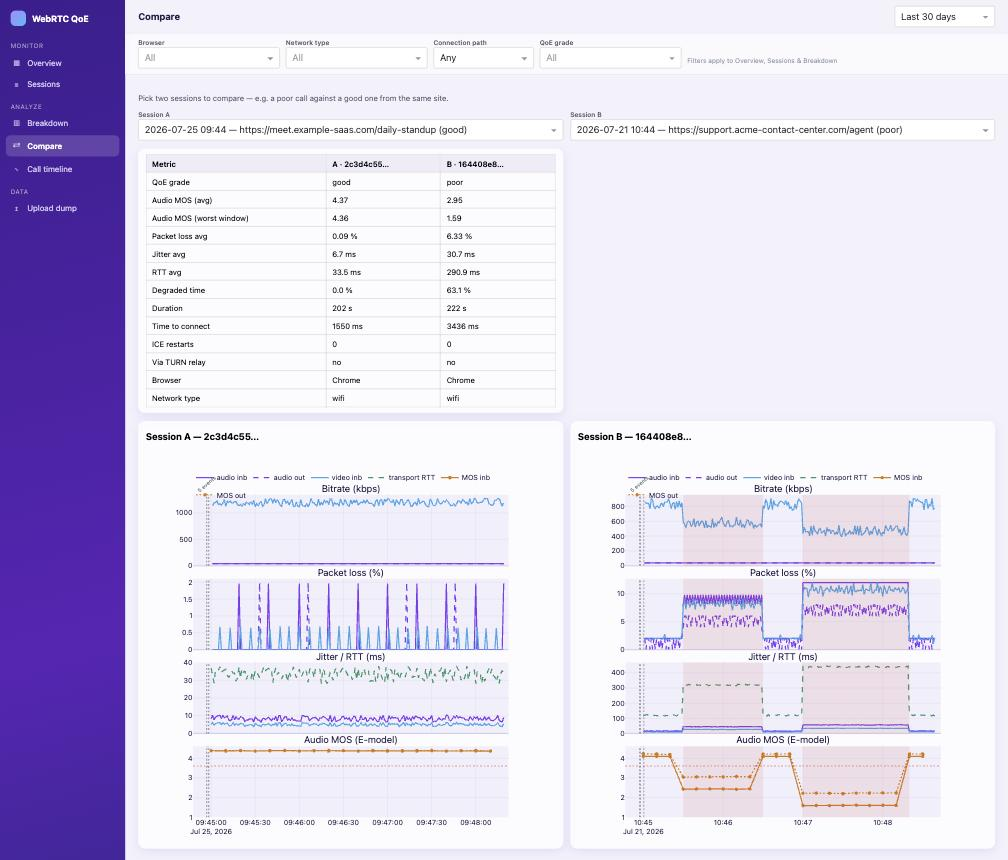Screen dimensions: 1008x860
Task: Click the WebRTC QoE logo square
Action: (19, 18)
